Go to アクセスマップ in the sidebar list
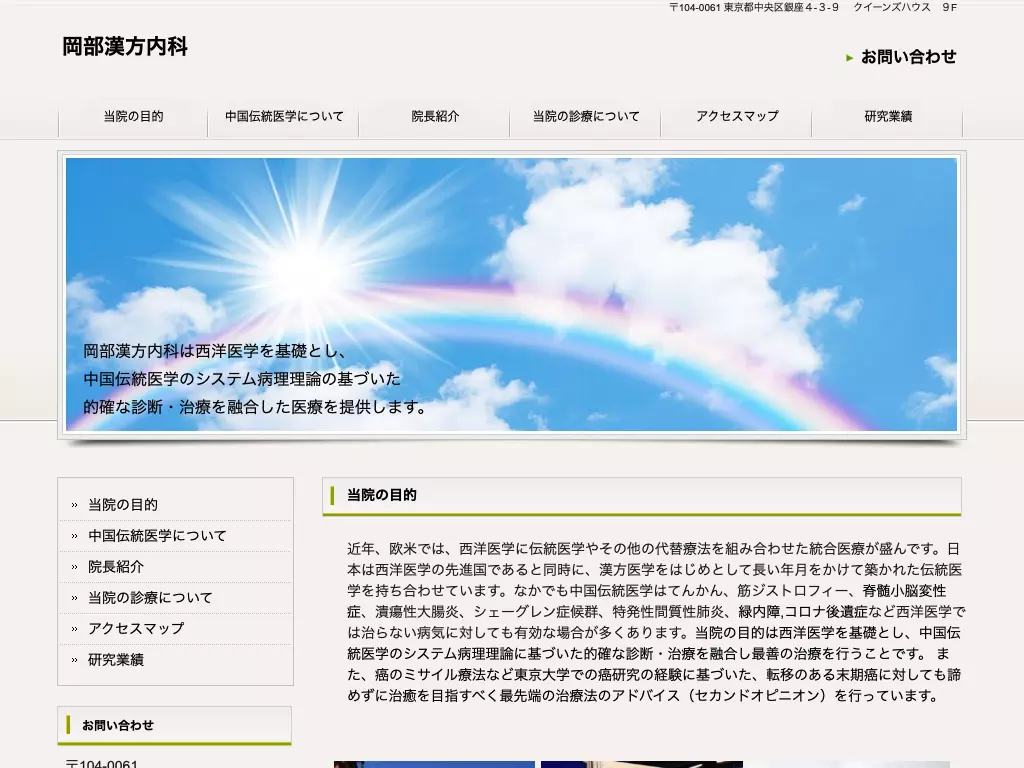This screenshot has width=1024, height=768. pyautogui.click(x=136, y=629)
